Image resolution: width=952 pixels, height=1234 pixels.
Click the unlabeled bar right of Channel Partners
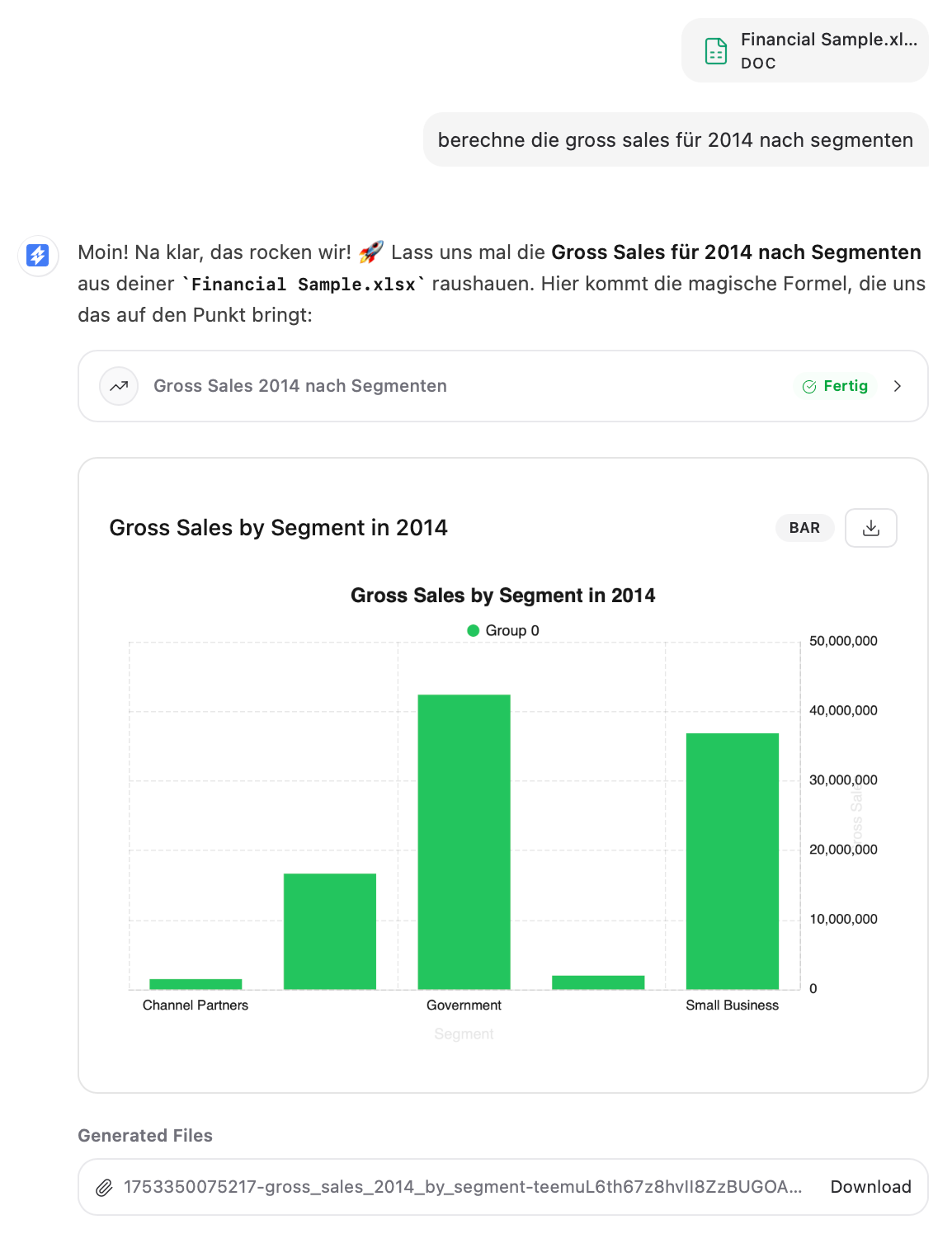tap(330, 931)
